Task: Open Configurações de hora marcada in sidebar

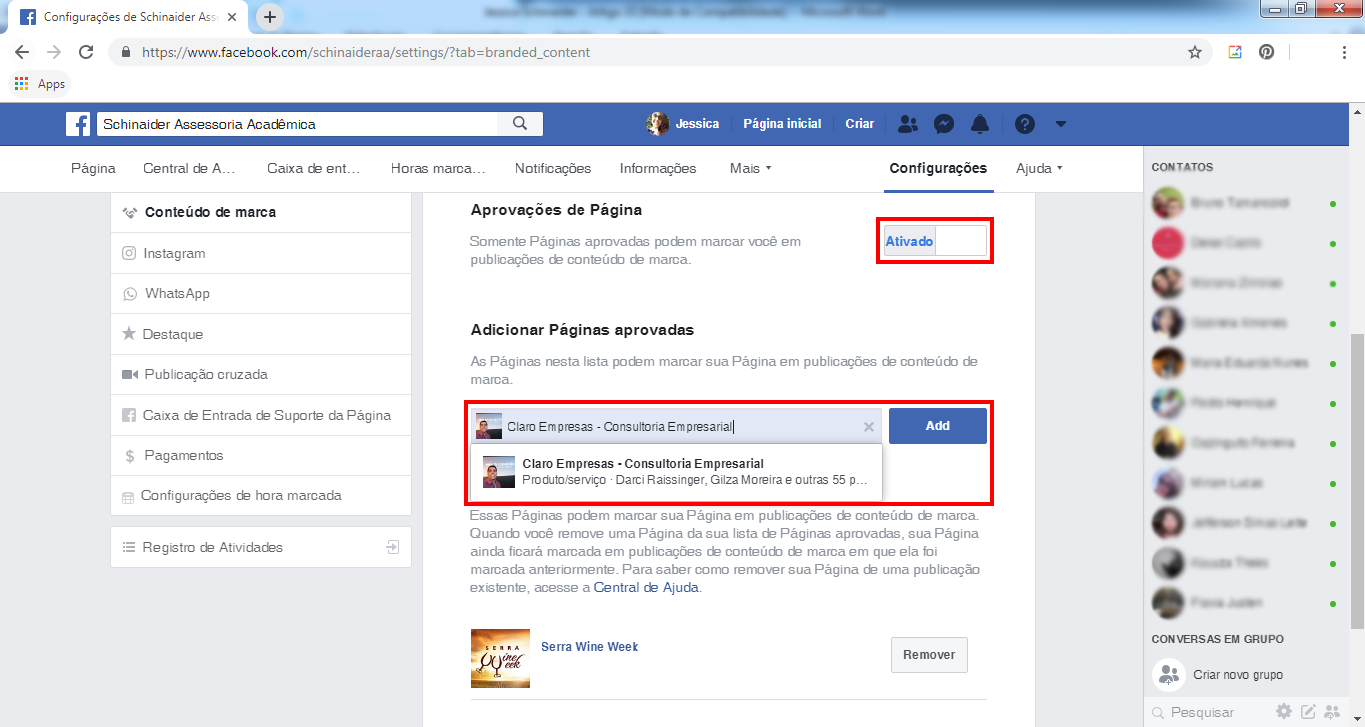Action: pos(261,495)
